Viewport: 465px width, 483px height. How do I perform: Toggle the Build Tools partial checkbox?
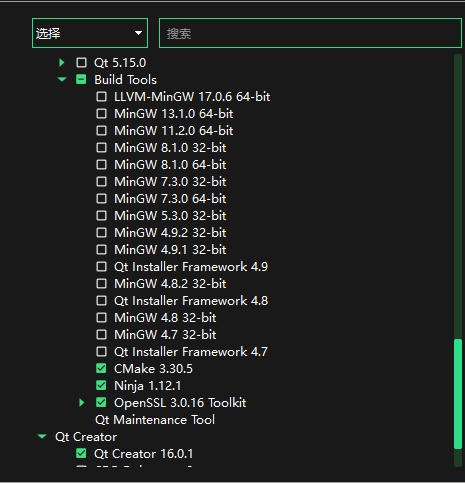tap(81, 79)
